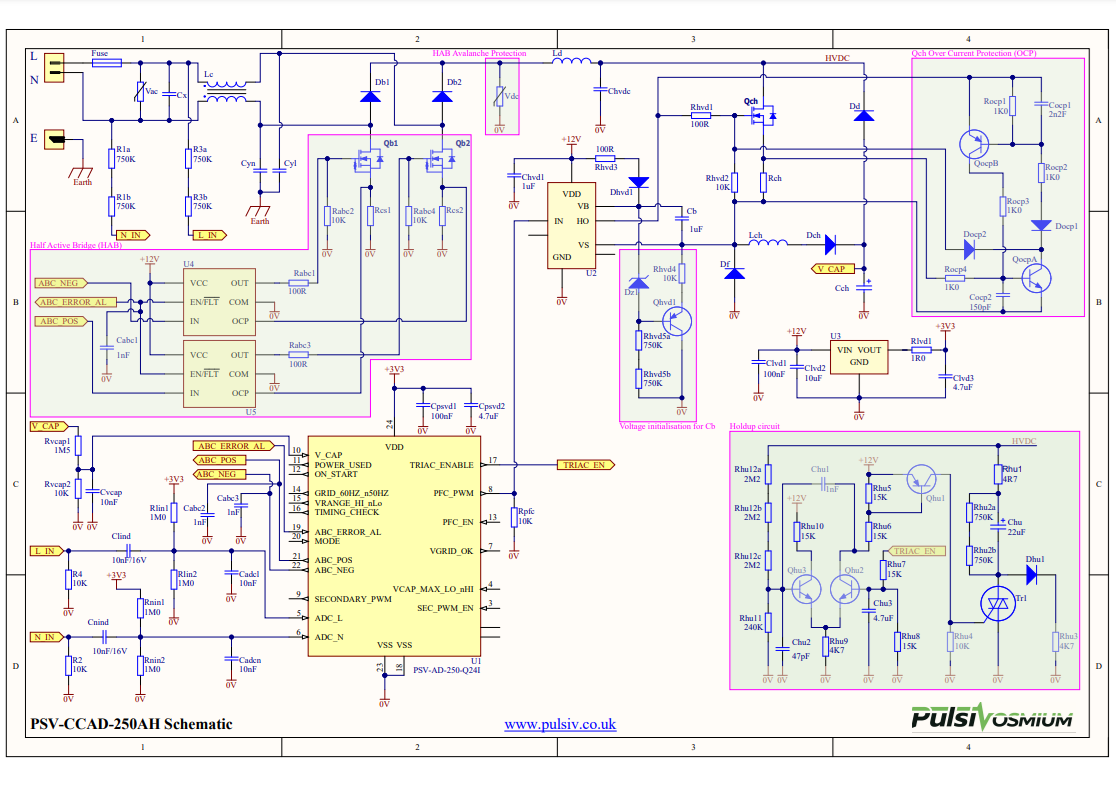Viewport: 1116px width, 789px height.
Task: Click the L_IN port next to R4
Action: click(46, 551)
